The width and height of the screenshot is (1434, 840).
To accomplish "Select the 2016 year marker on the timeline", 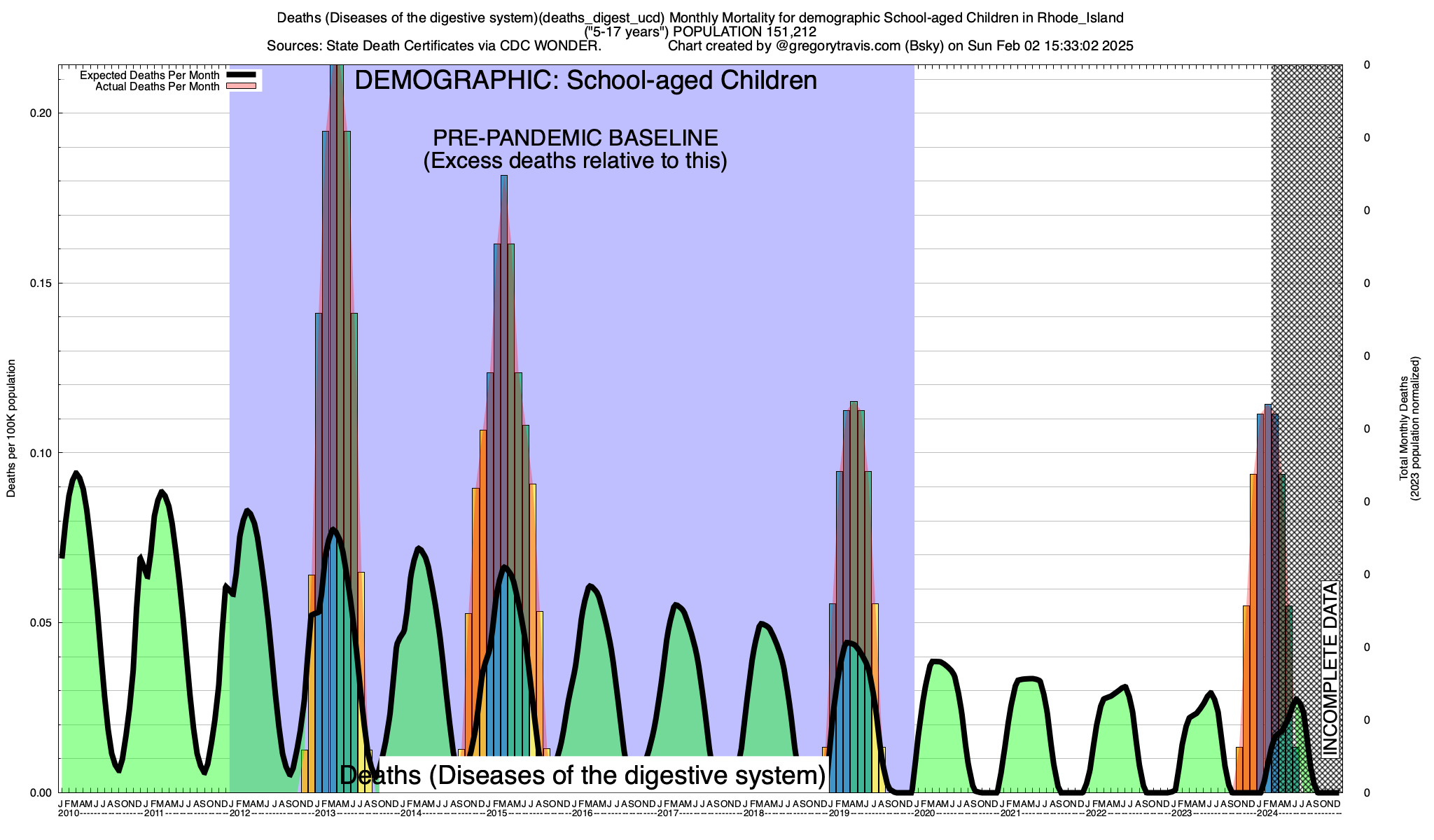I will 583,813.
